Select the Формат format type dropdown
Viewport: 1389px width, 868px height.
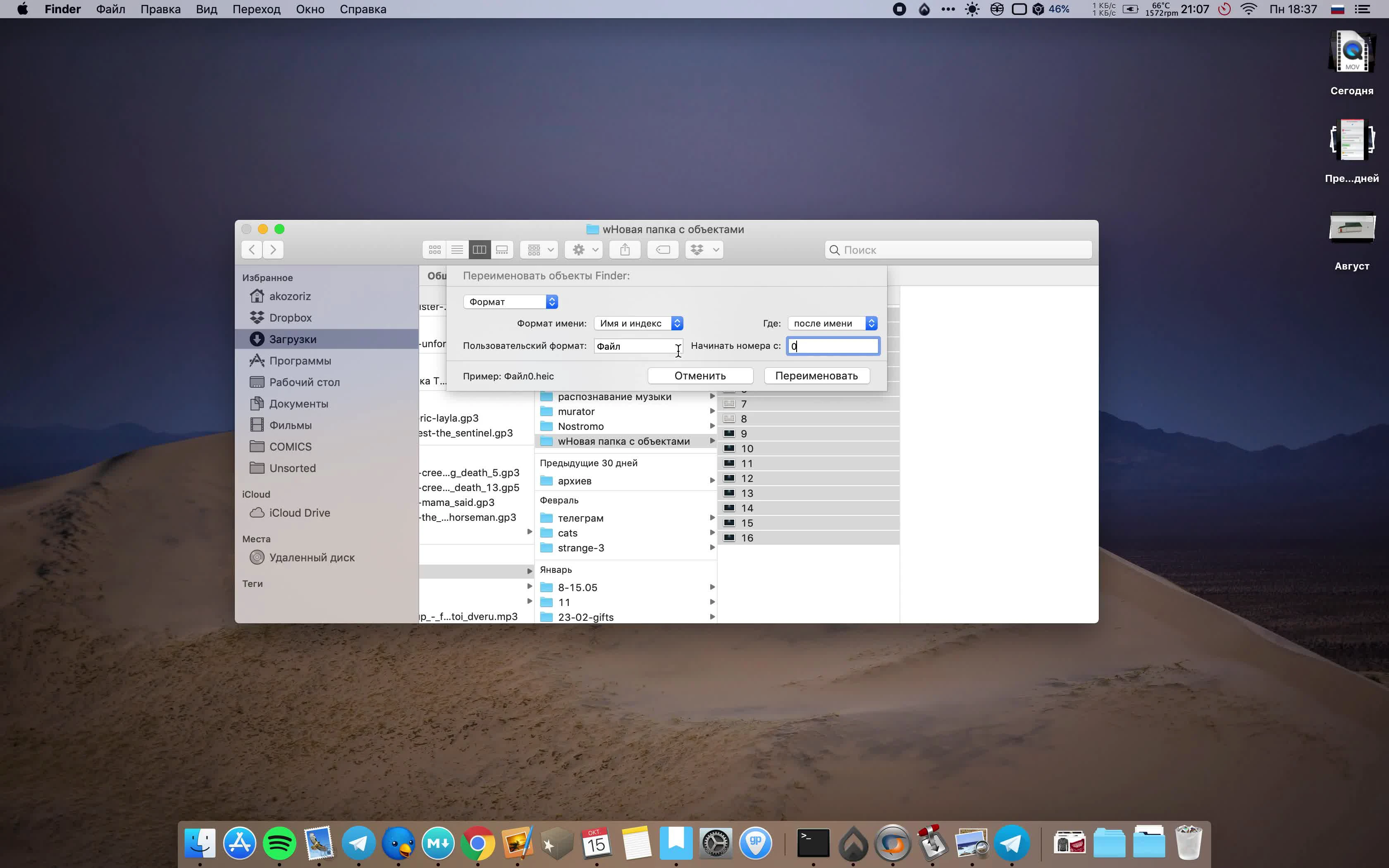coord(511,301)
